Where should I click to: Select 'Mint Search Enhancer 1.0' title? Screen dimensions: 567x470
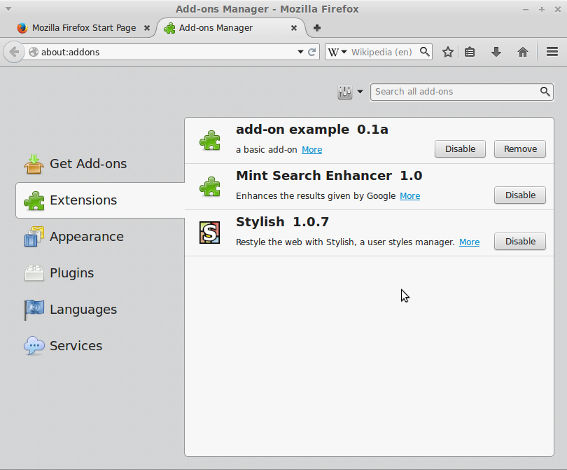pyautogui.click(x=329, y=176)
